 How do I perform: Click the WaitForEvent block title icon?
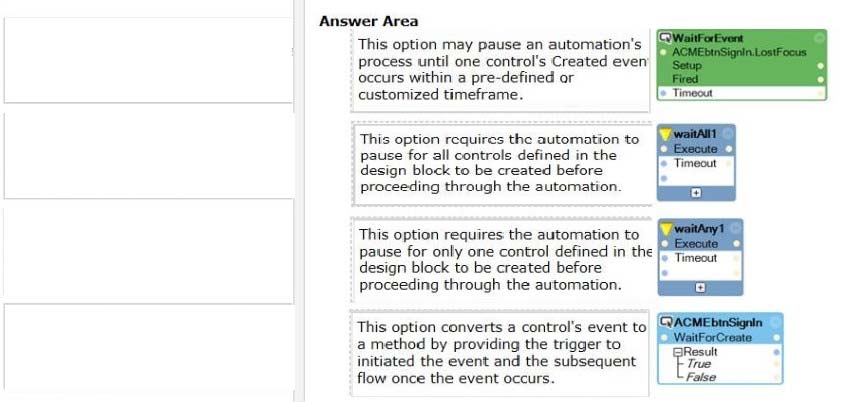tap(666, 38)
